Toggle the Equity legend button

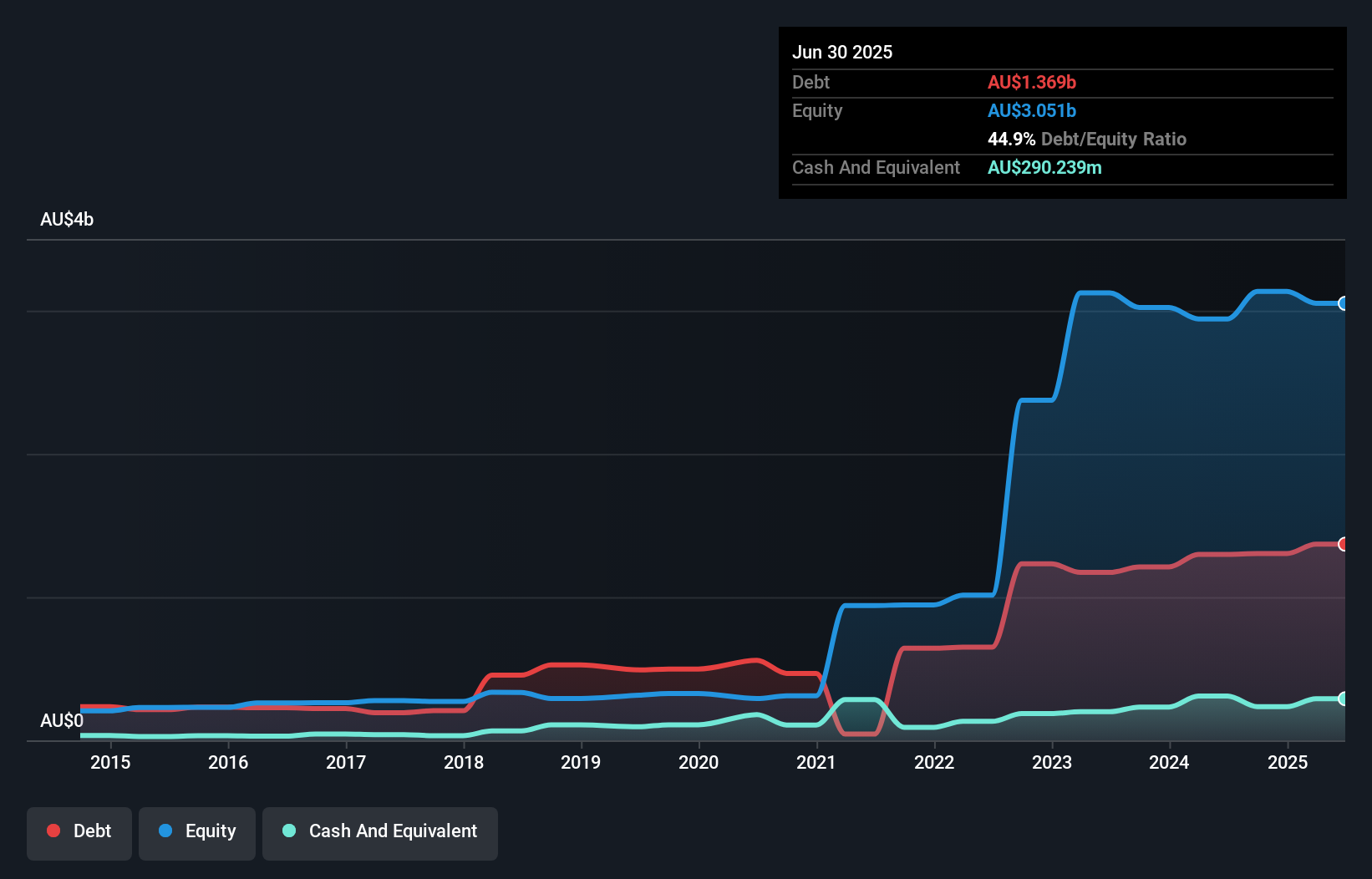(x=197, y=833)
